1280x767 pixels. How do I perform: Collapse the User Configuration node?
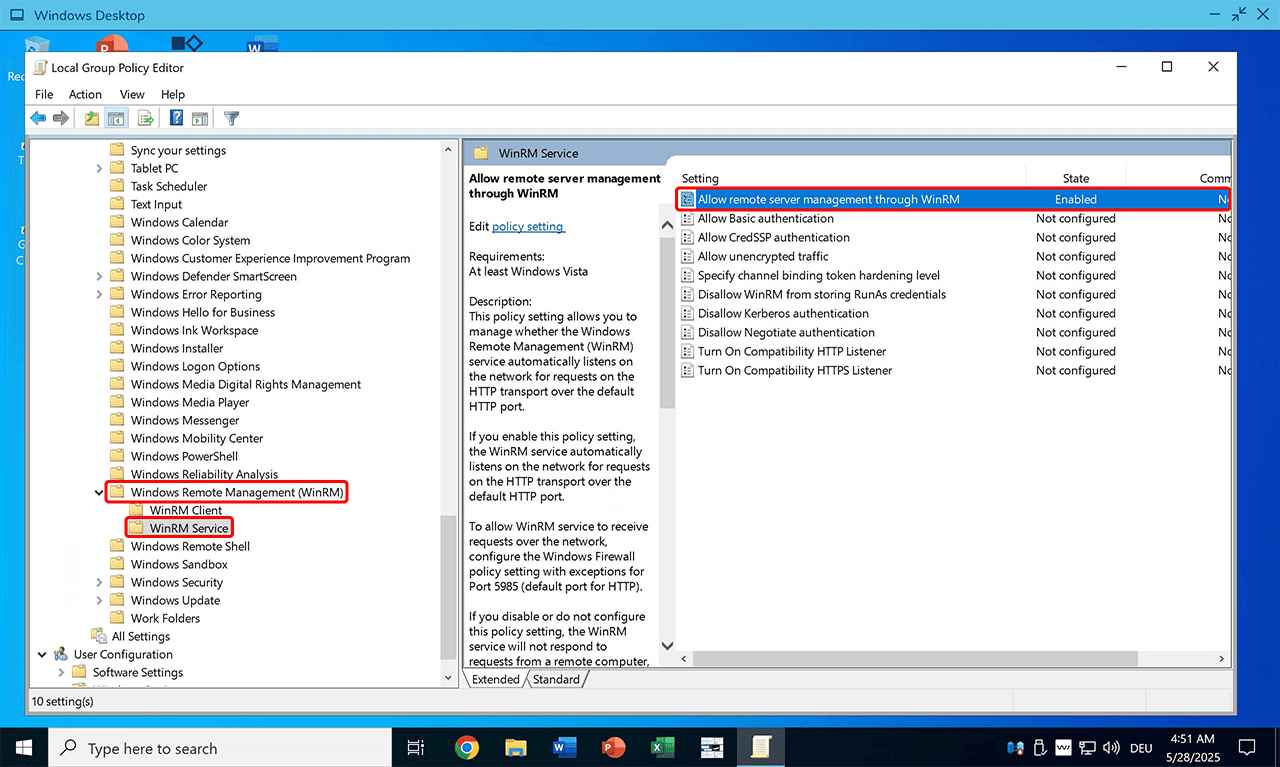[x=42, y=654]
